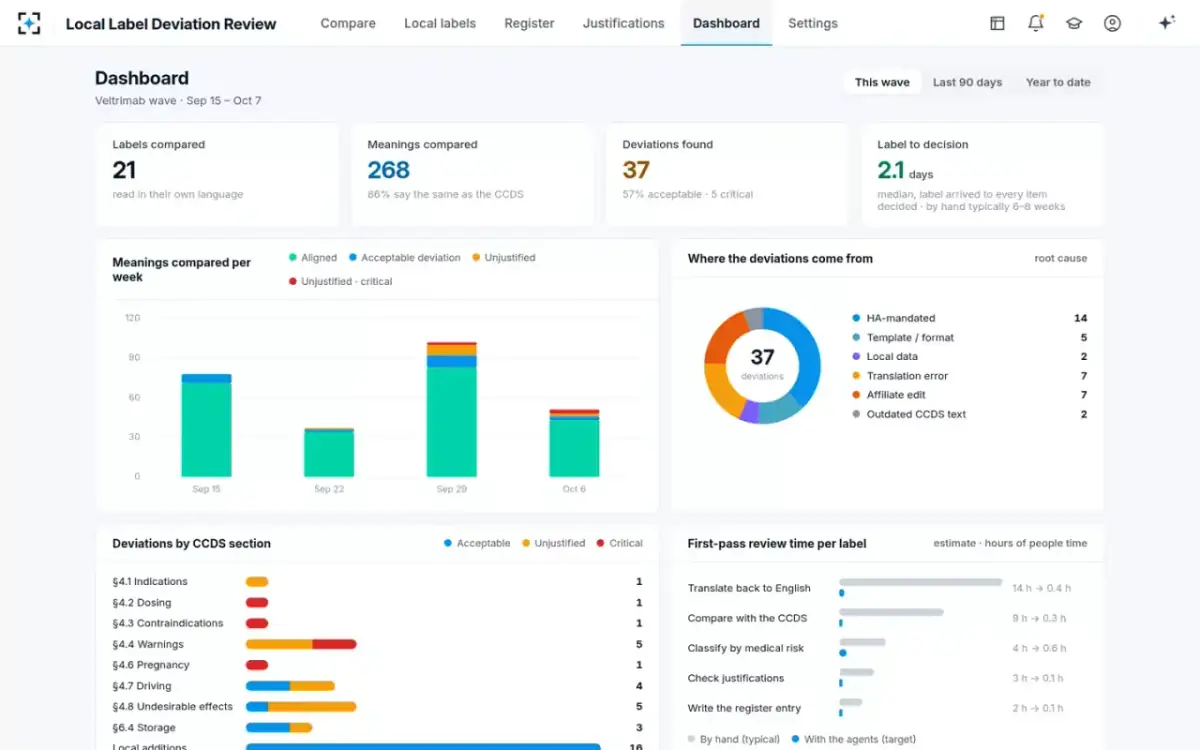Viewport: 1200px width, 750px height.
Task: Switch range to Year to date
Action: [x=1058, y=82]
